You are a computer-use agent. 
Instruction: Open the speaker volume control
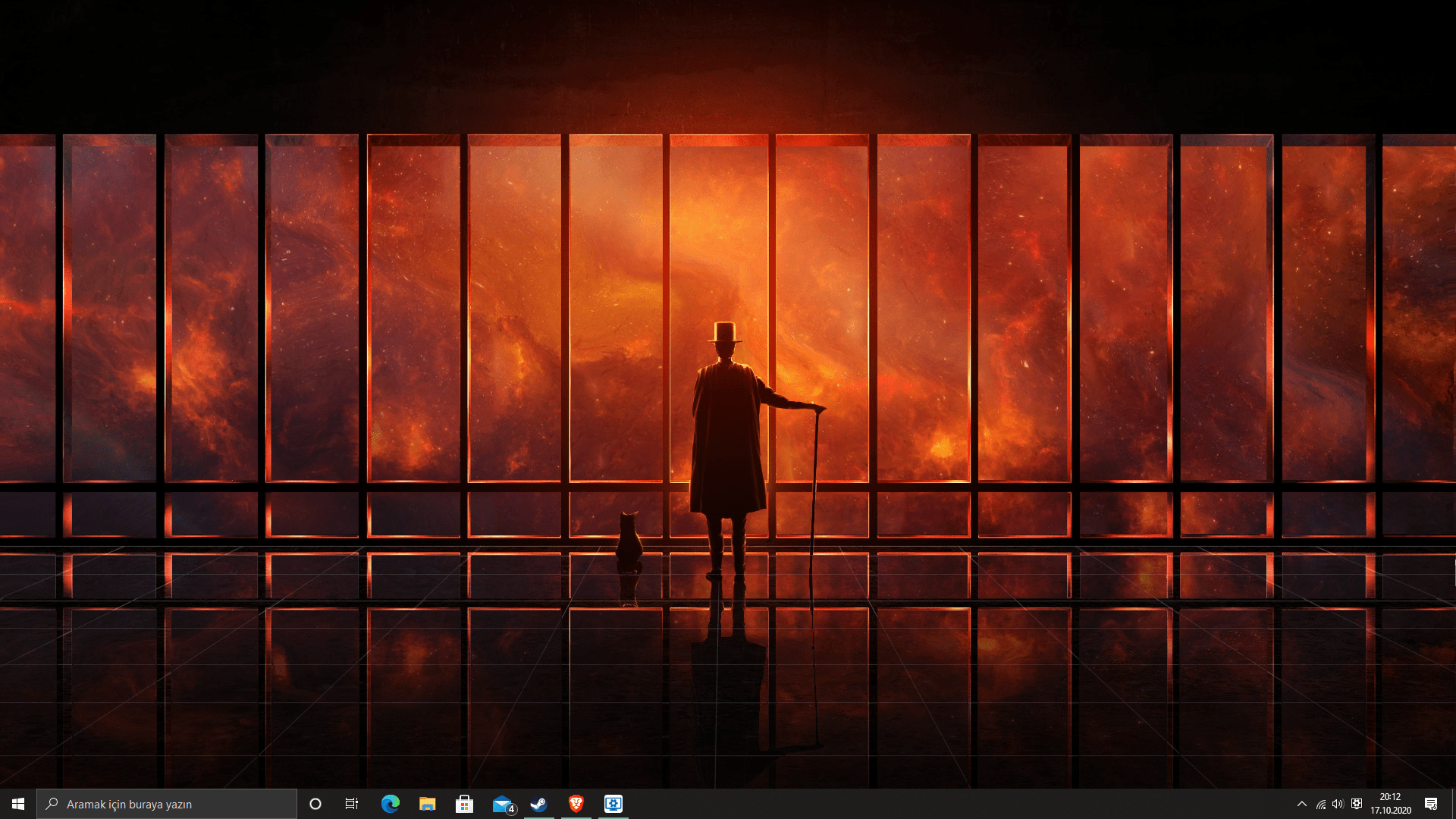click(x=1338, y=804)
